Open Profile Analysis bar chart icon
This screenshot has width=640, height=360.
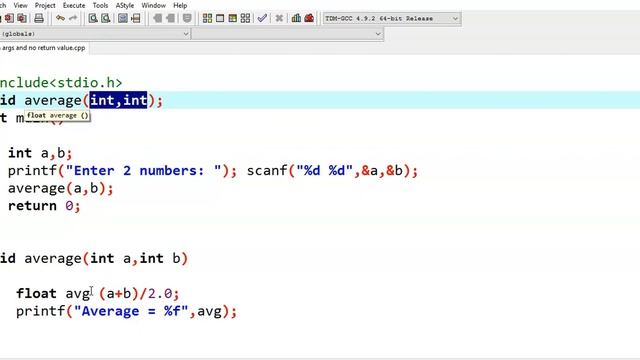click(296, 18)
